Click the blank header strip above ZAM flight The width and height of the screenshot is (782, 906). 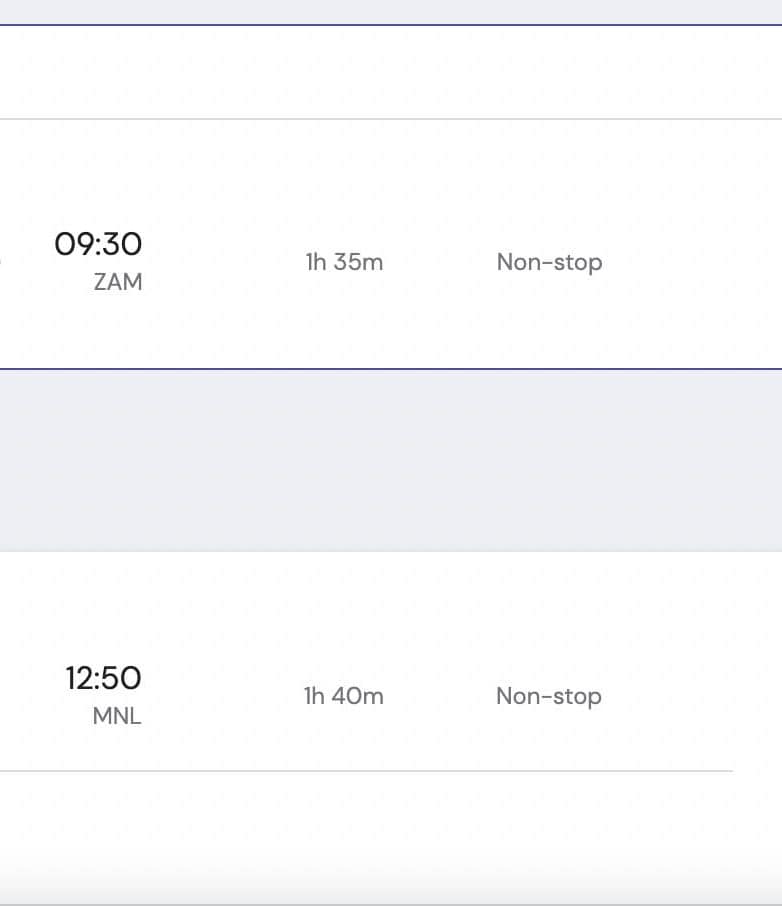(390, 72)
